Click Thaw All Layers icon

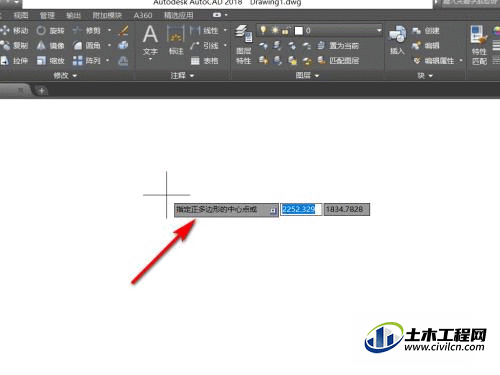[292, 60]
